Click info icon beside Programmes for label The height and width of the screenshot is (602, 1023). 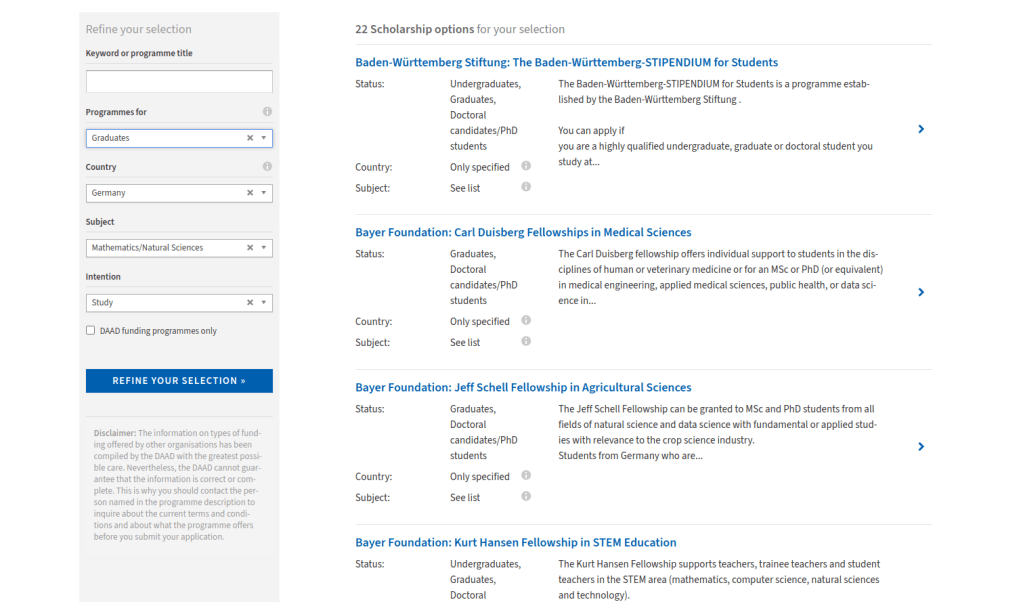click(x=267, y=112)
